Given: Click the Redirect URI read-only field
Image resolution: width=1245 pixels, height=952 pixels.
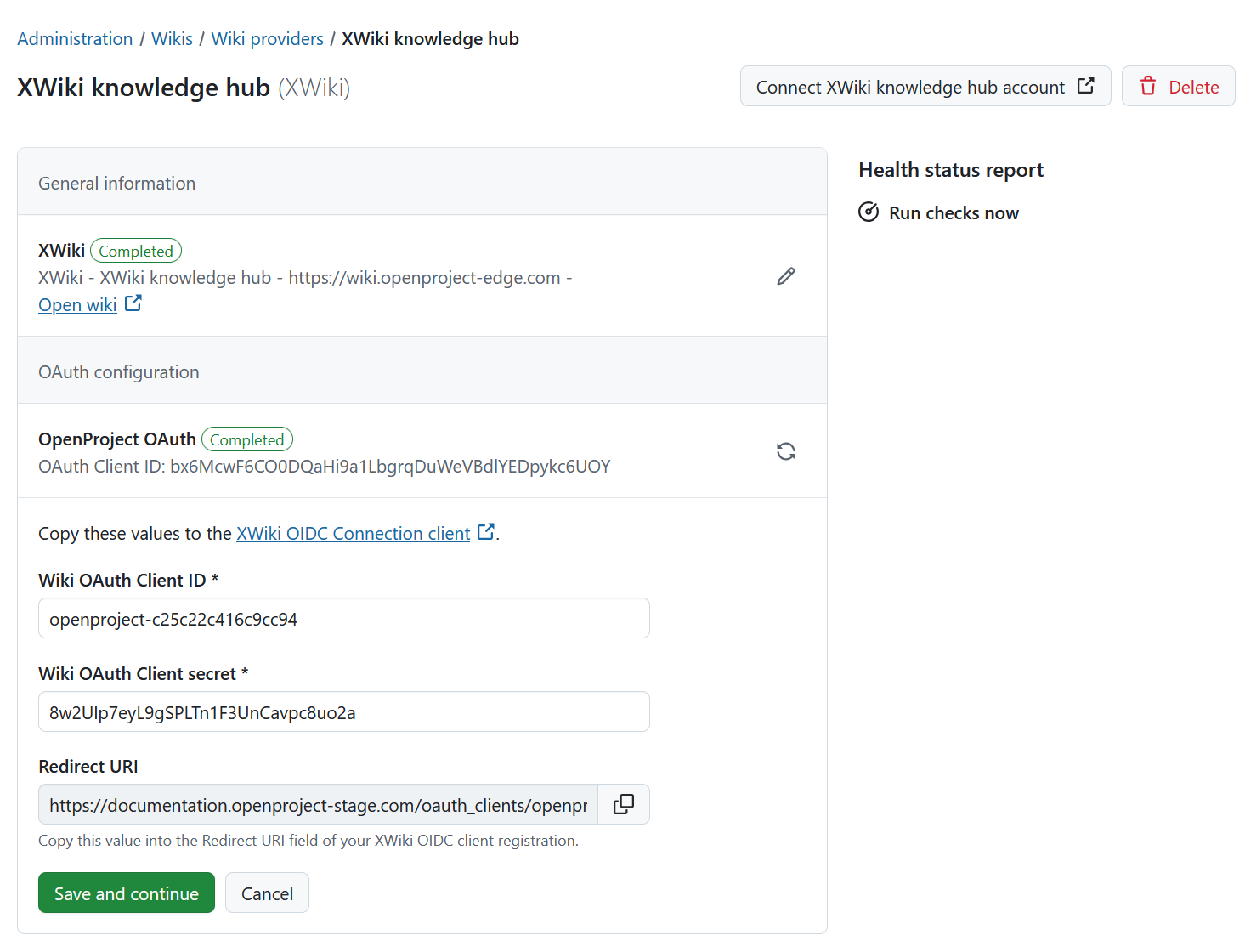Looking at the screenshot, I should tap(318, 804).
